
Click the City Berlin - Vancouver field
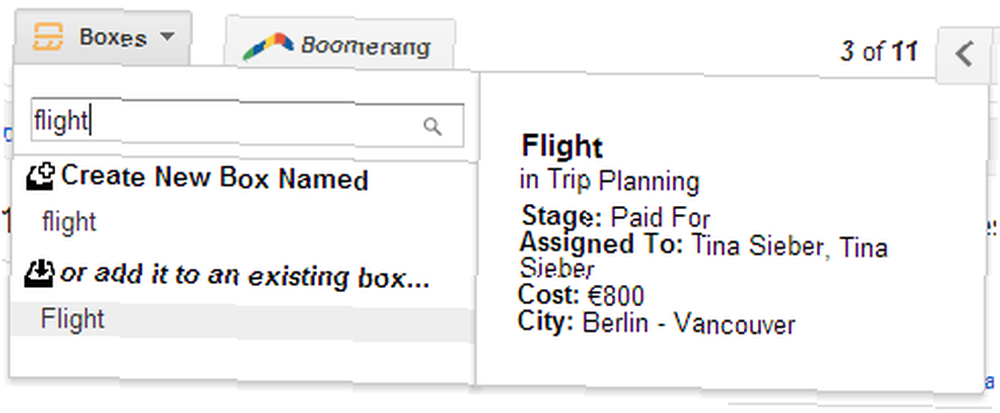click(x=657, y=324)
